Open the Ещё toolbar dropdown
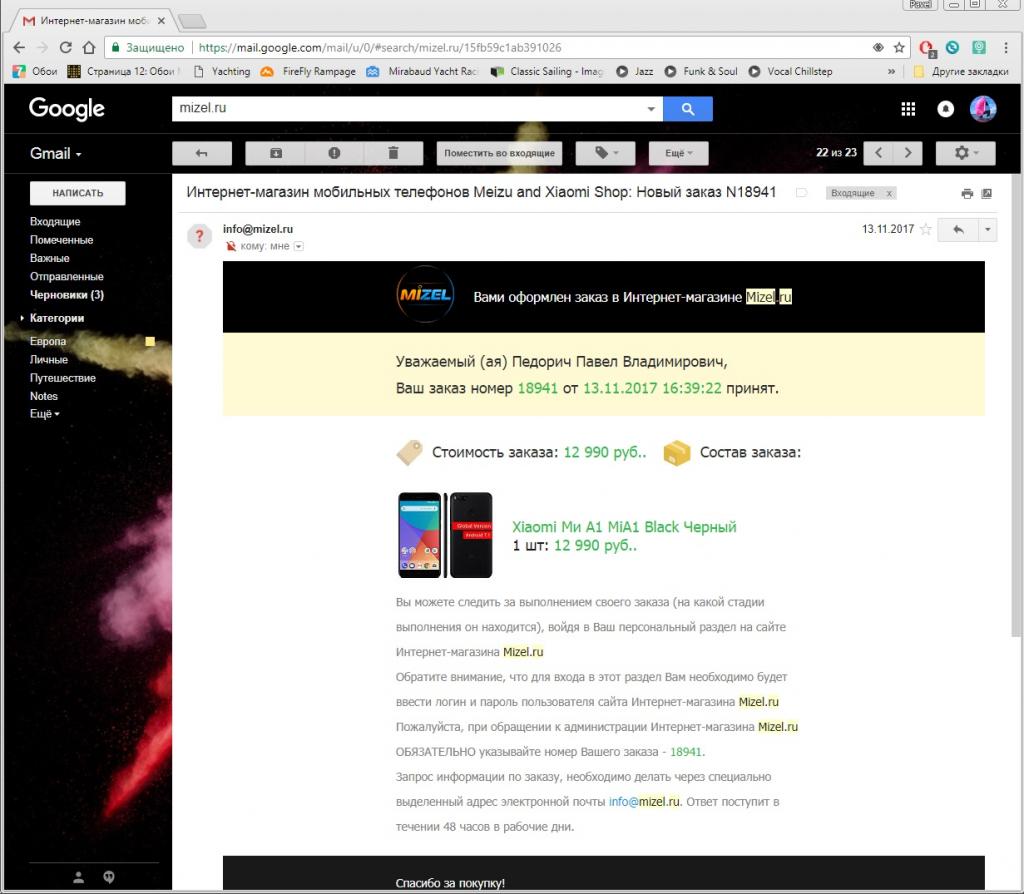The height and width of the screenshot is (894, 1024). click(679, 153)
